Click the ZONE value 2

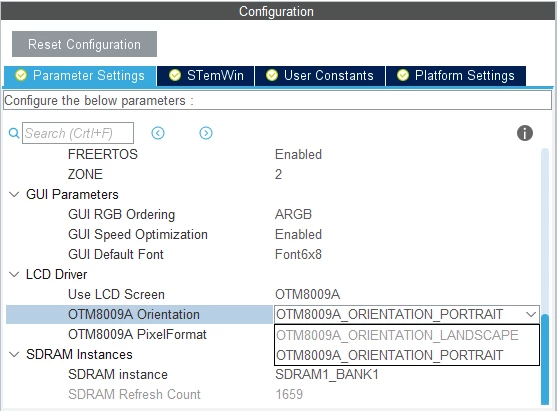(278, 174)
